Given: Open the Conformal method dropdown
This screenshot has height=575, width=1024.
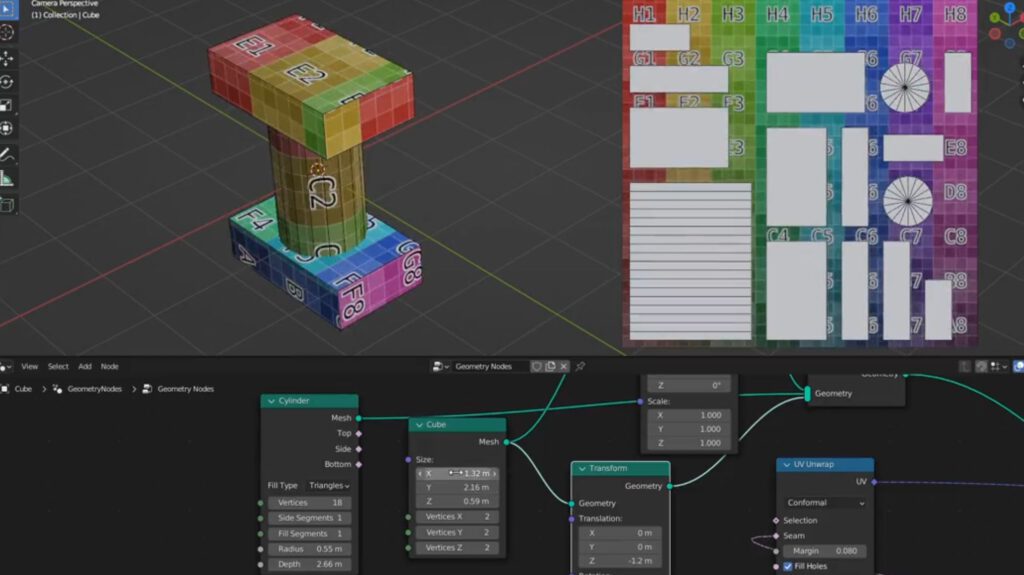Looking at the screenshot, I should click(825, 502).
